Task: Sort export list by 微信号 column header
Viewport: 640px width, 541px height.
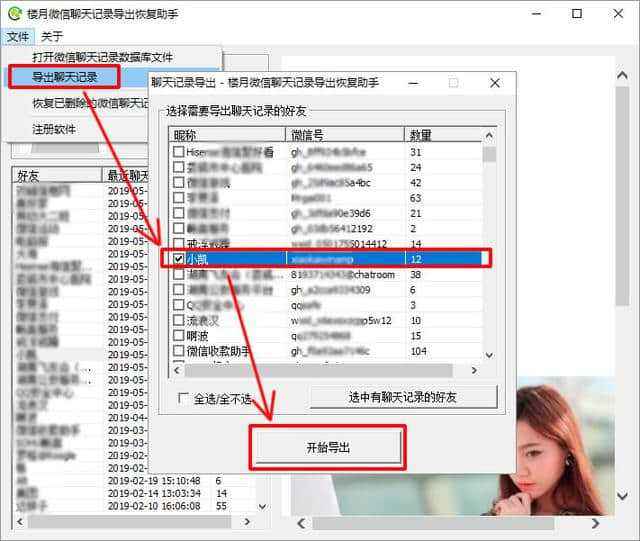Action: (x=344, y=135)
